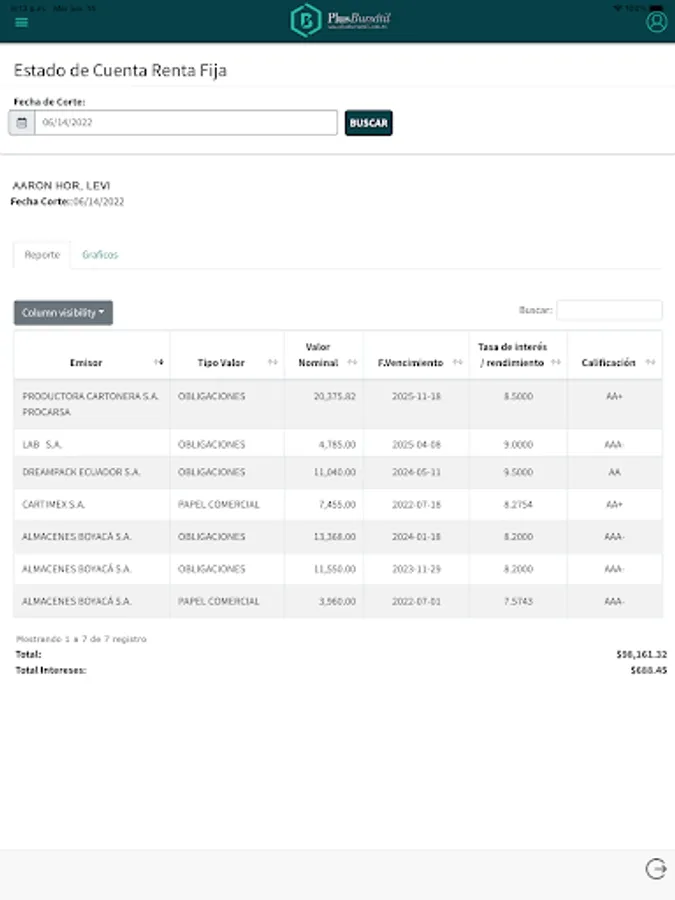The height and width of the screenshot is (900, 675).
Task: Switch to the Reporte tab
Action: tap(42, 255)
